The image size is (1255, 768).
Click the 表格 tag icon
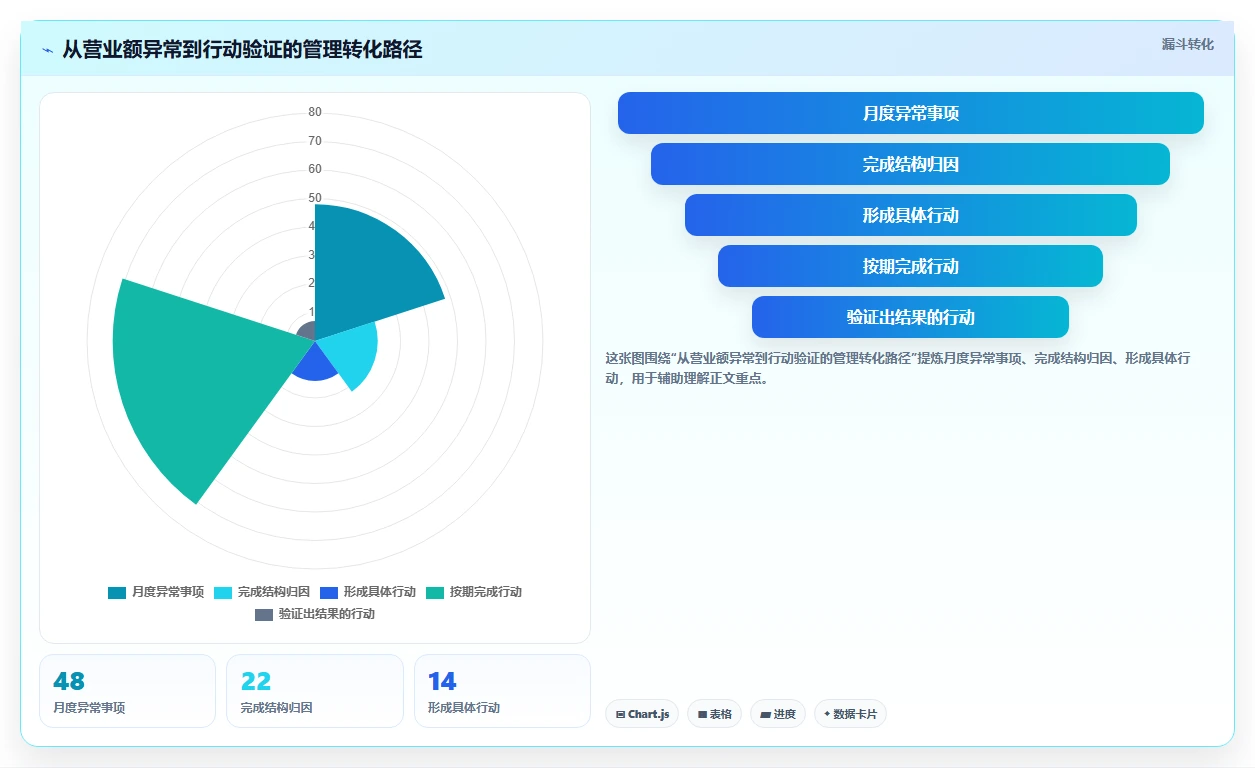(703, 714)
